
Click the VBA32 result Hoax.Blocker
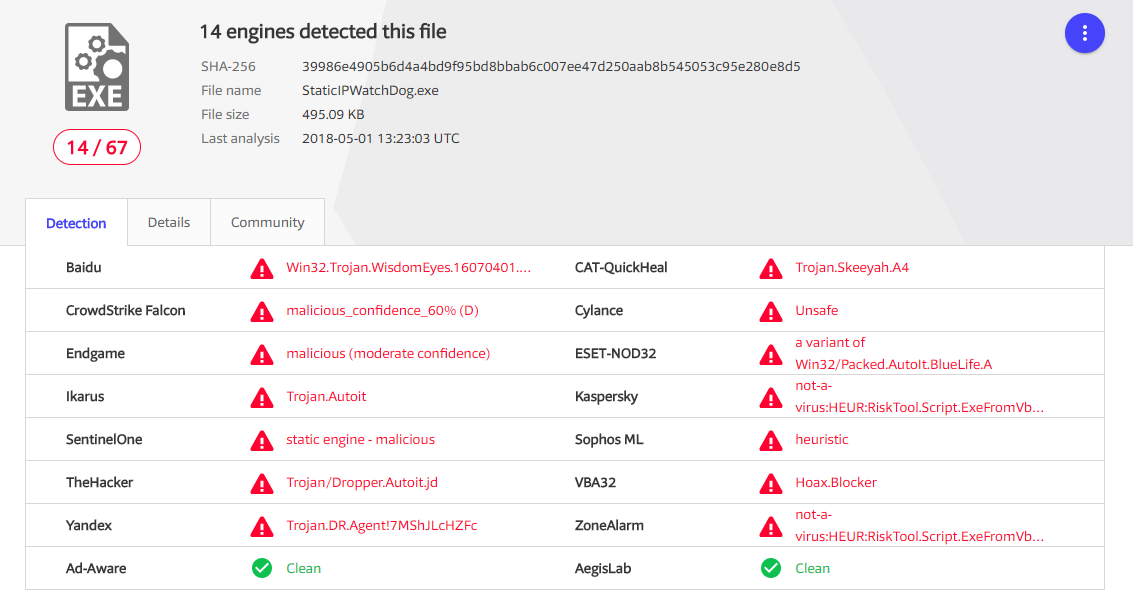(836, 482)
